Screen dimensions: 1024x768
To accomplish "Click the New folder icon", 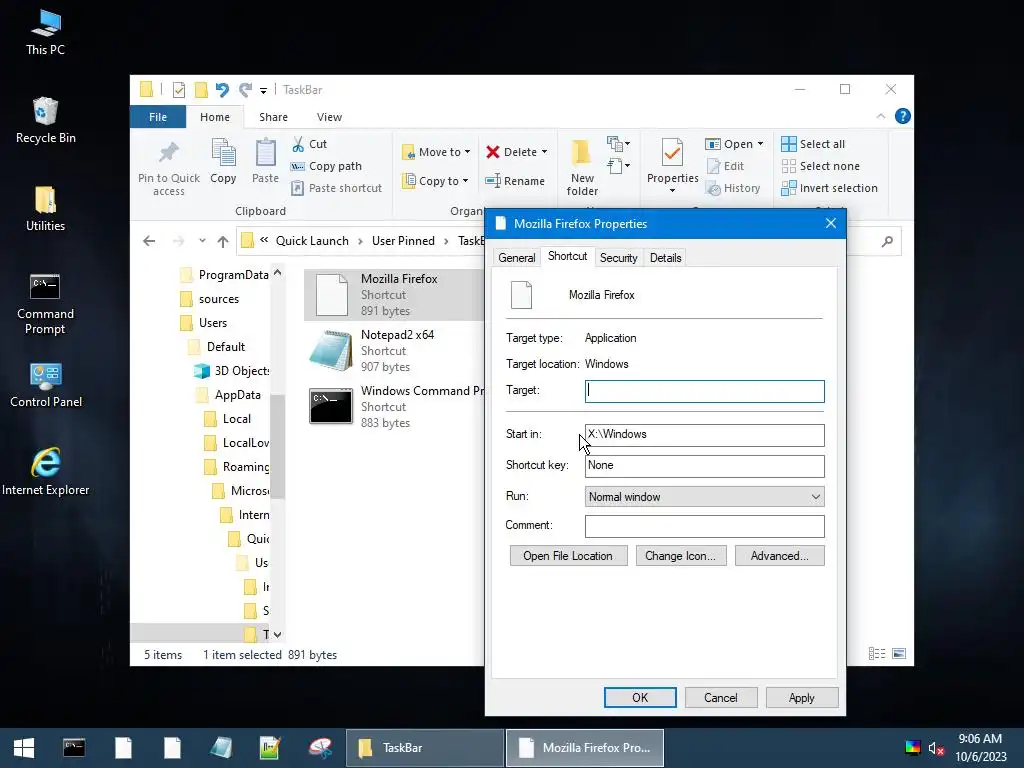I will pos(581,152).
